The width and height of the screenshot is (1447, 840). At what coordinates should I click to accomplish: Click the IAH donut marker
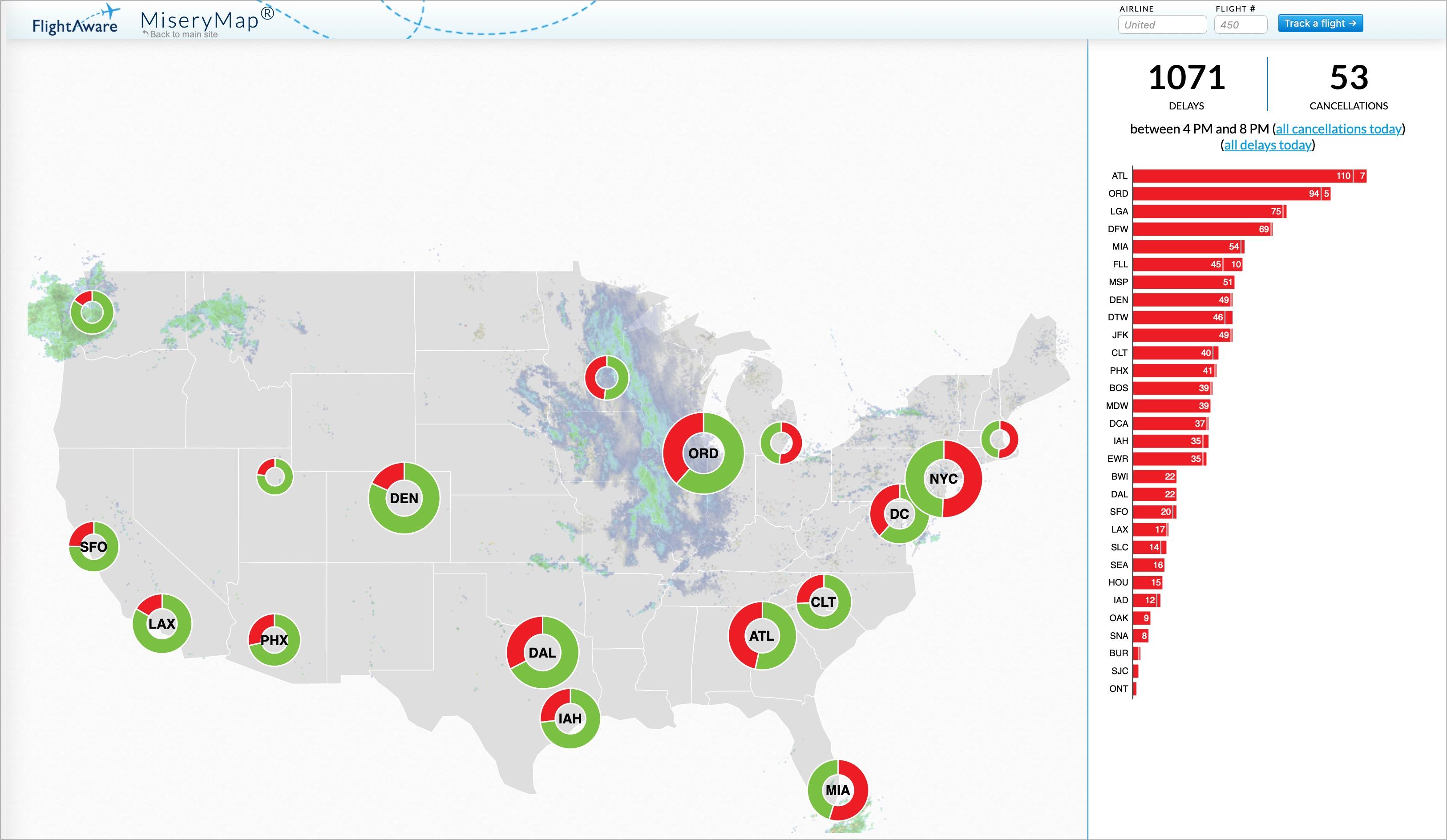pyautogui.click(x=570, y=718)
